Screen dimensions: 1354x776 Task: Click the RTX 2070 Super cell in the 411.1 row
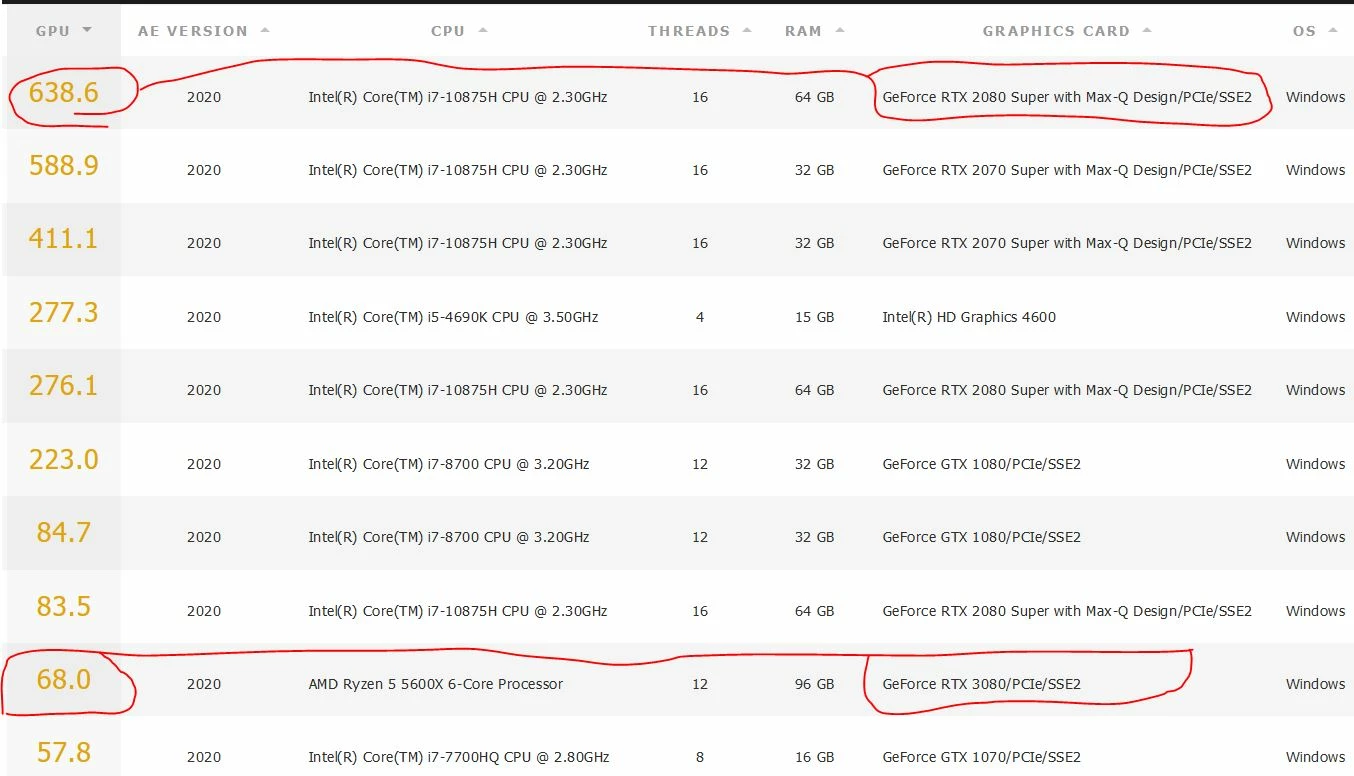tap(1067, 243)
